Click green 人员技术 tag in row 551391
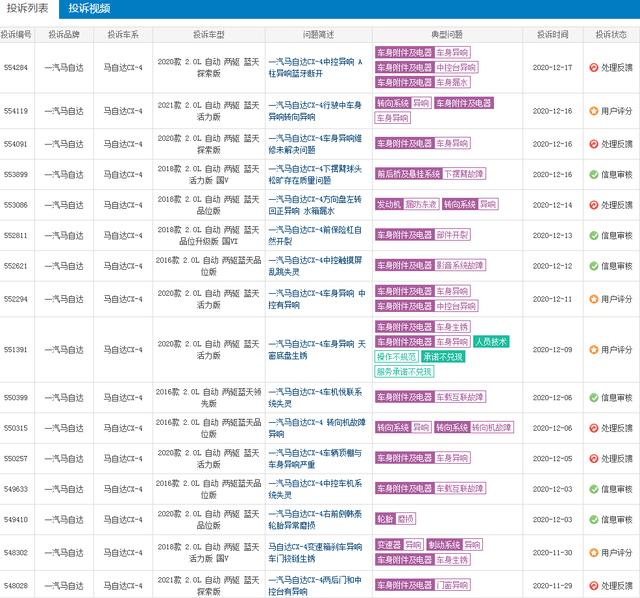 coord(491,341)
